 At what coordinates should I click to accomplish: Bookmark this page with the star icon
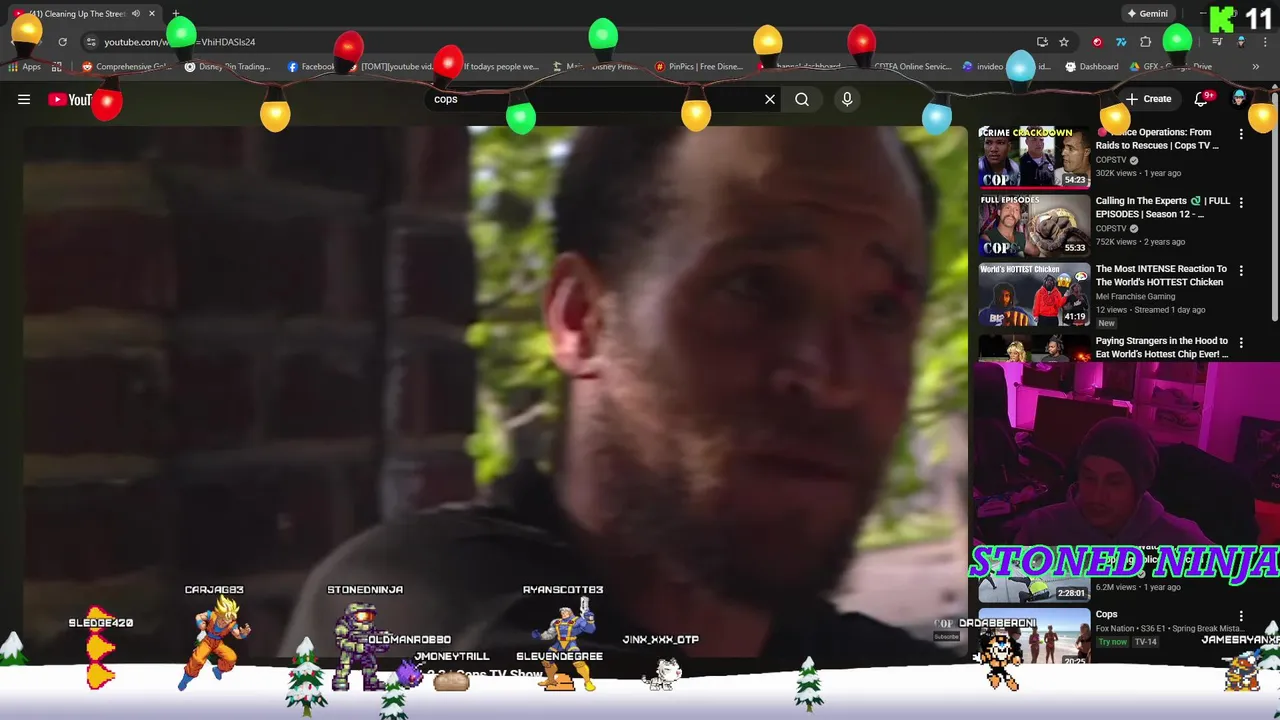coord(1064,42)
